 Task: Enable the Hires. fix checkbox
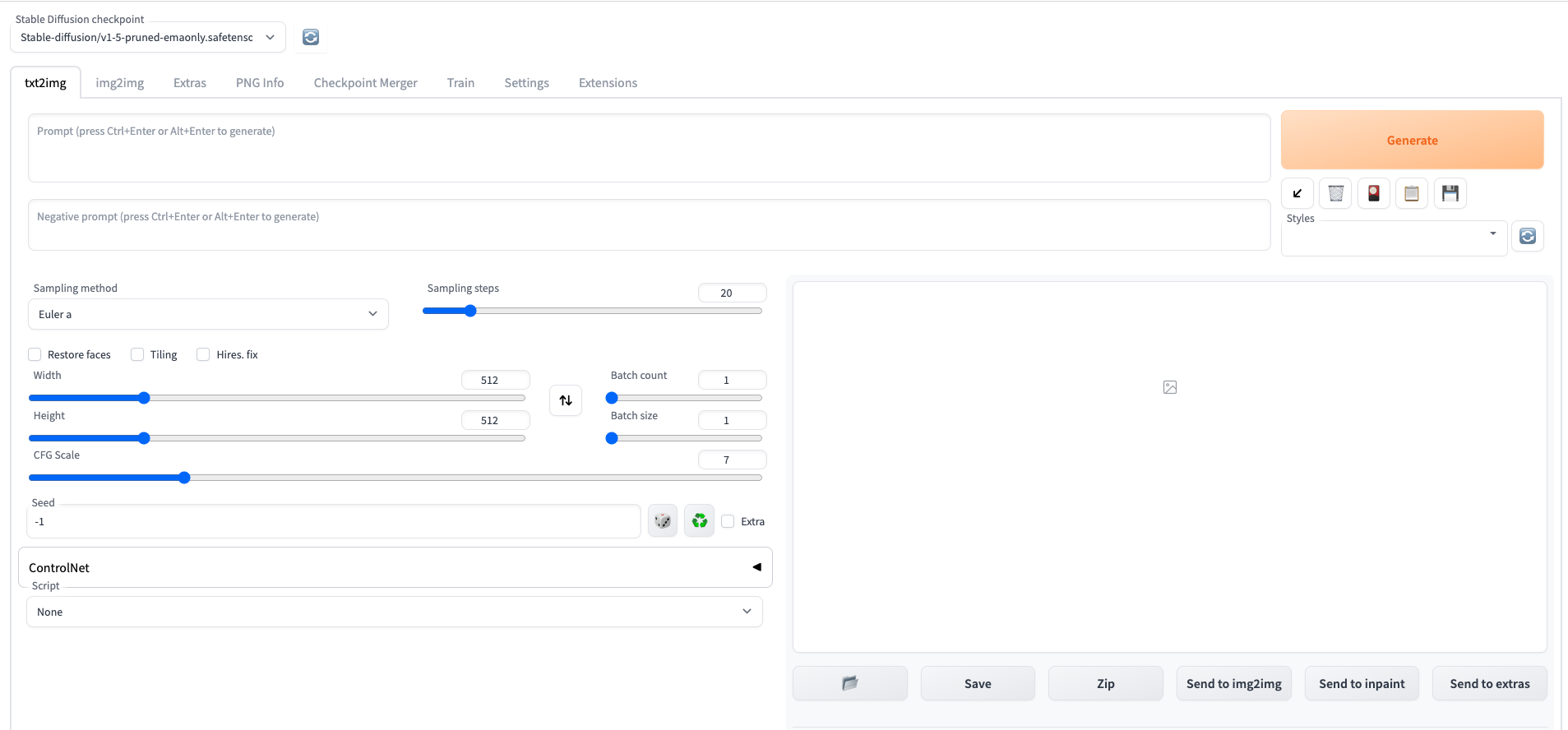(203, 354)
